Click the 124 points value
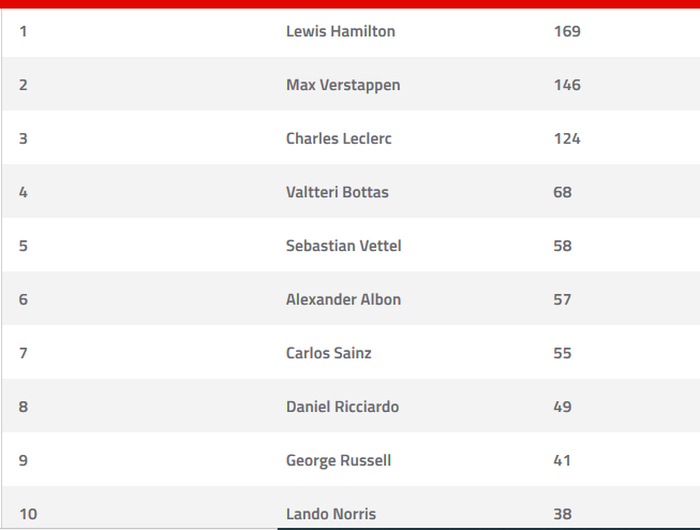Screen dimensions: 700x530 coord(567,138)
